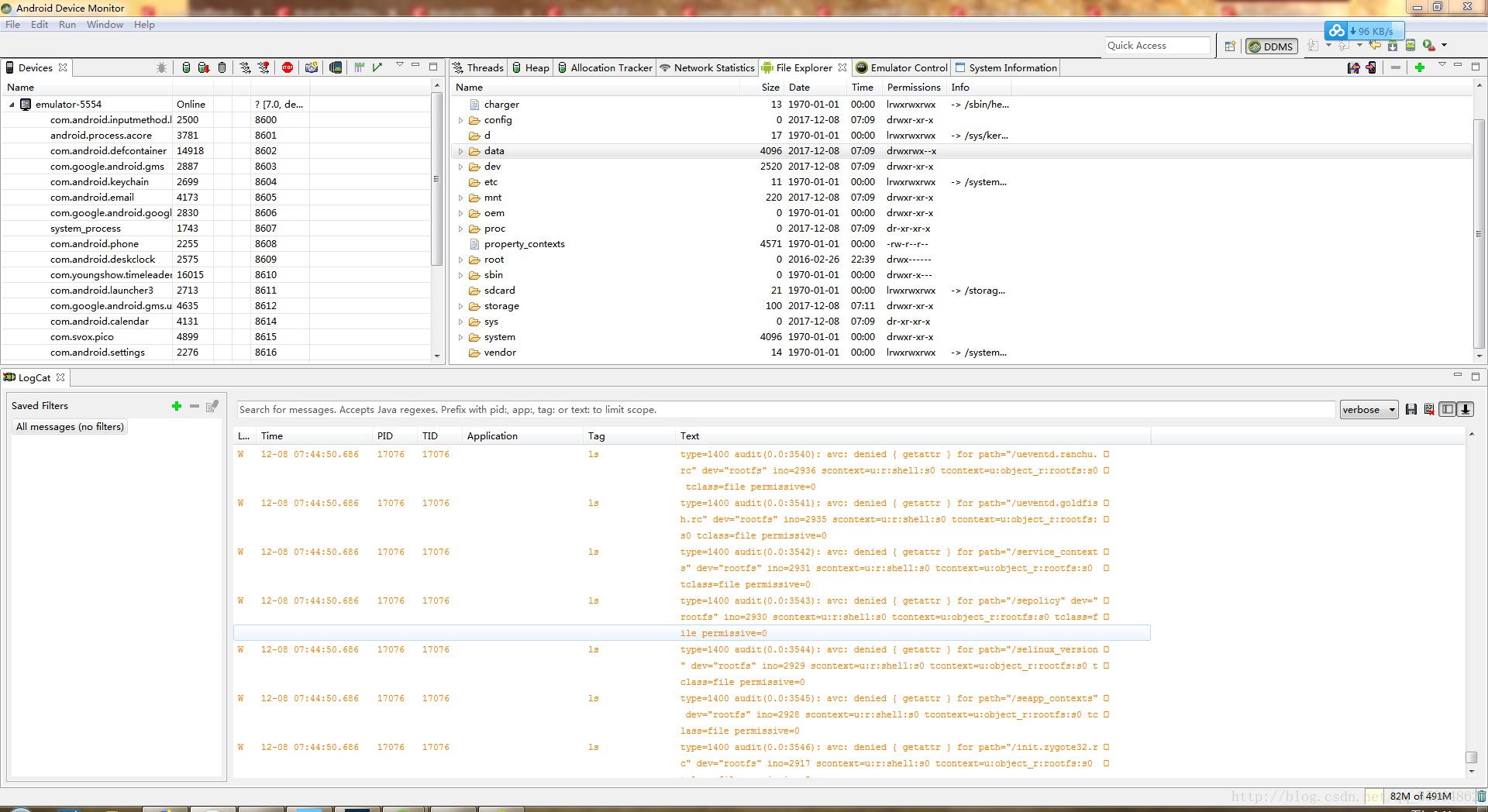This screenshot has height=812, width=1488.
Task: Switch to the Allocation Tracker tab
Action: [605, 68]
